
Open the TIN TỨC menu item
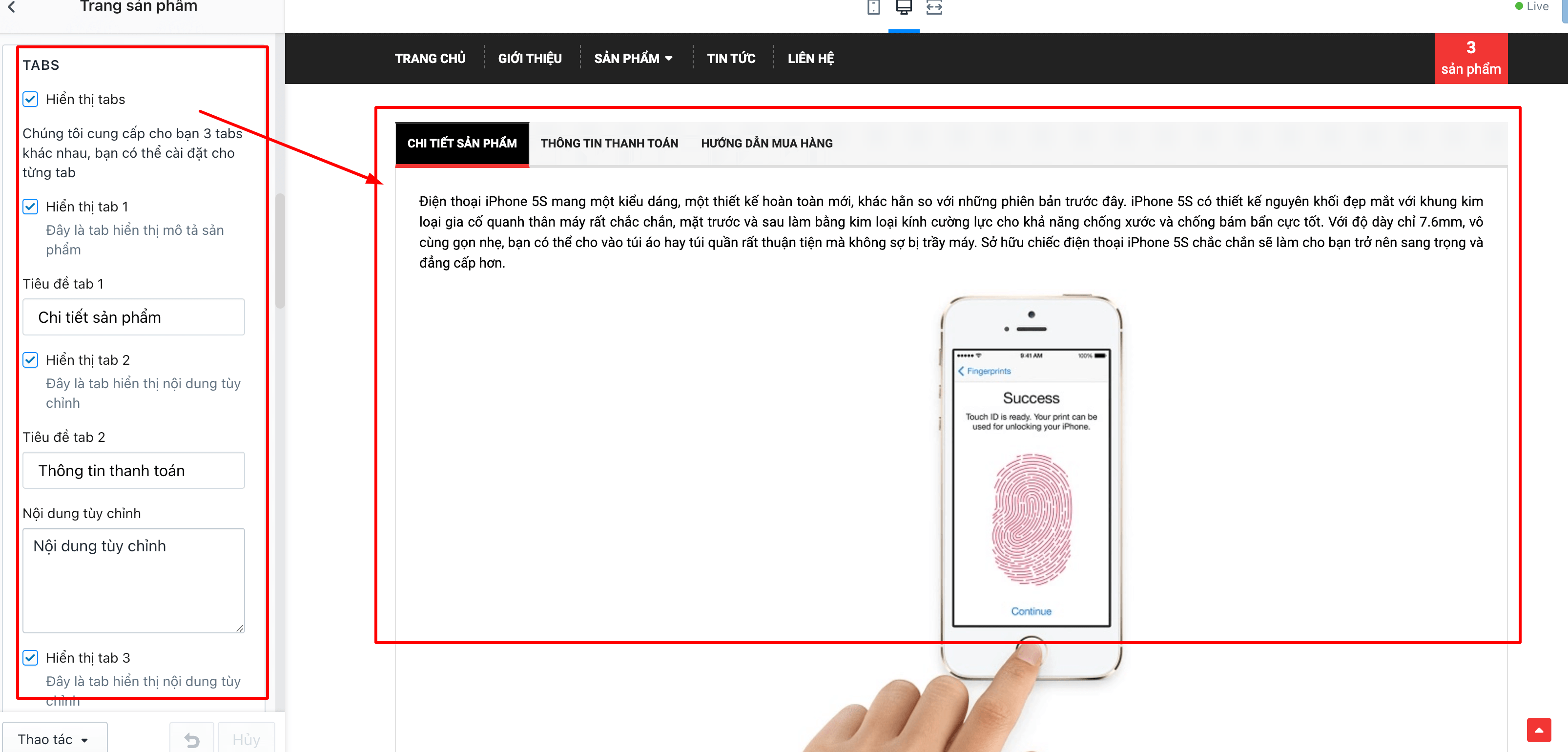[731, 59]
